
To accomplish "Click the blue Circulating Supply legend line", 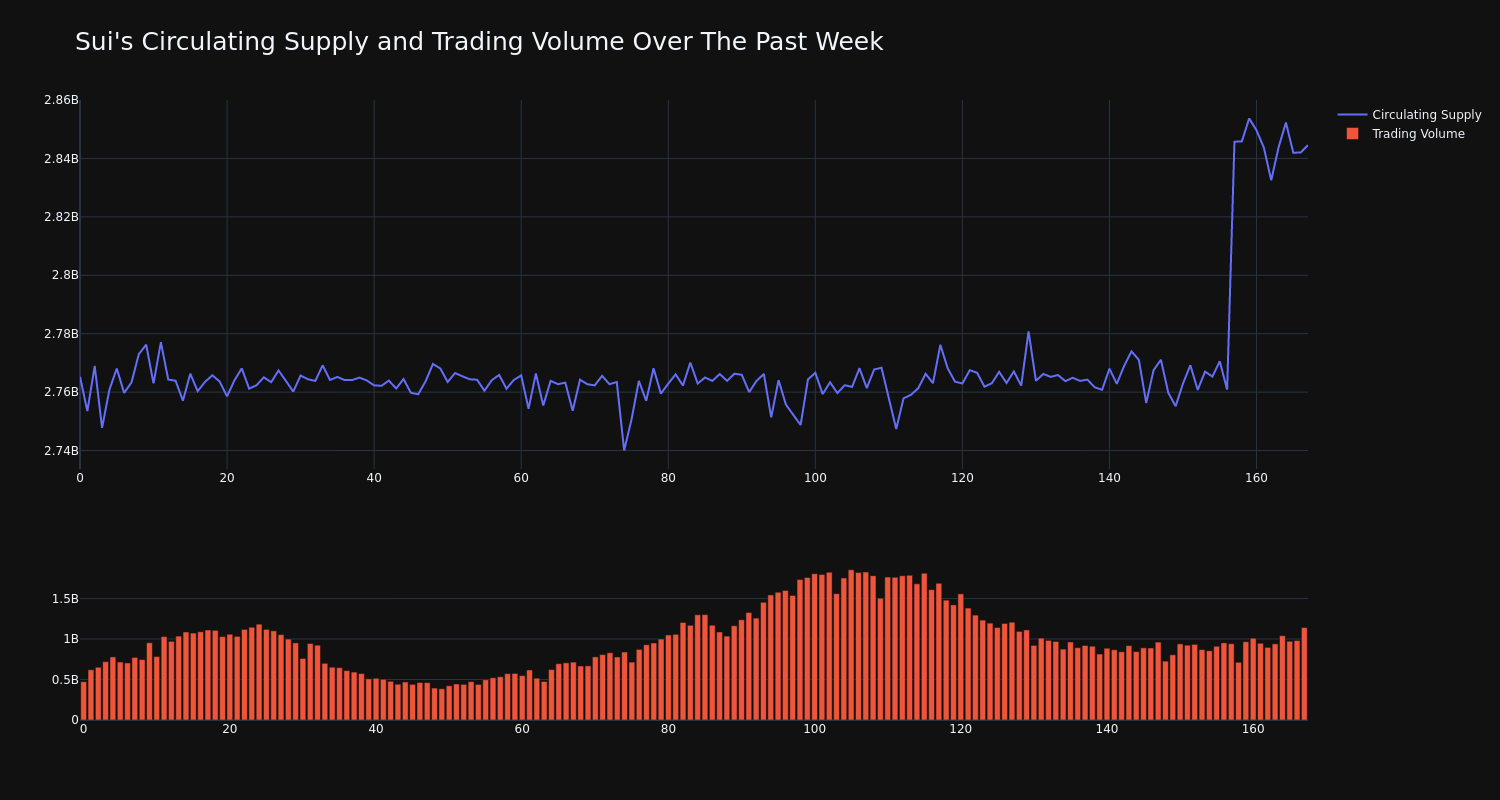I will click(1352, 115).
